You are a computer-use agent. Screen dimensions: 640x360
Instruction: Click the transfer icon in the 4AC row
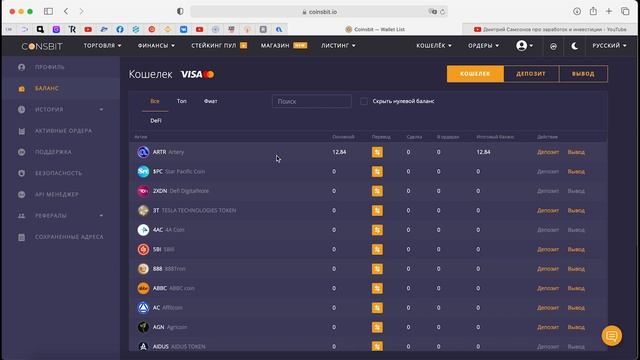pyautogui.click(x=377, y=230)
